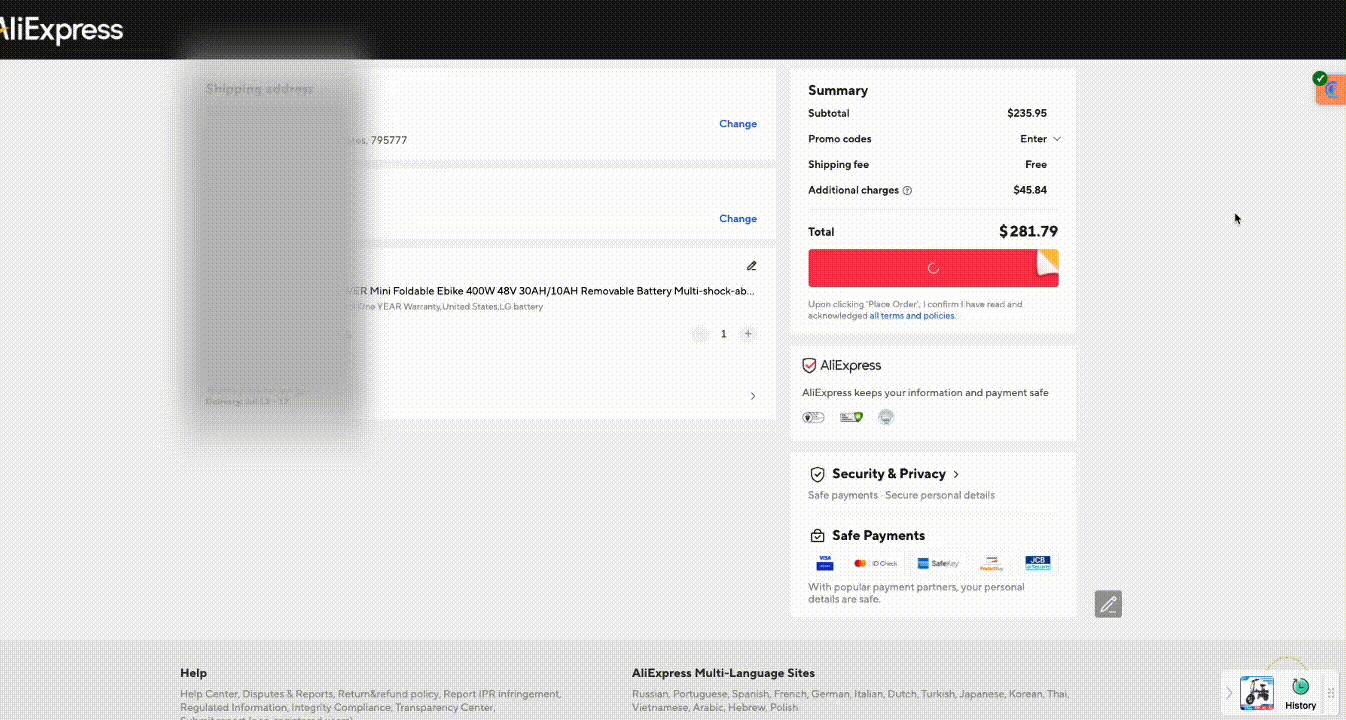Change the shipping address
The height and width of the screenshot is (720, 1346).
[x=738, y=124]
